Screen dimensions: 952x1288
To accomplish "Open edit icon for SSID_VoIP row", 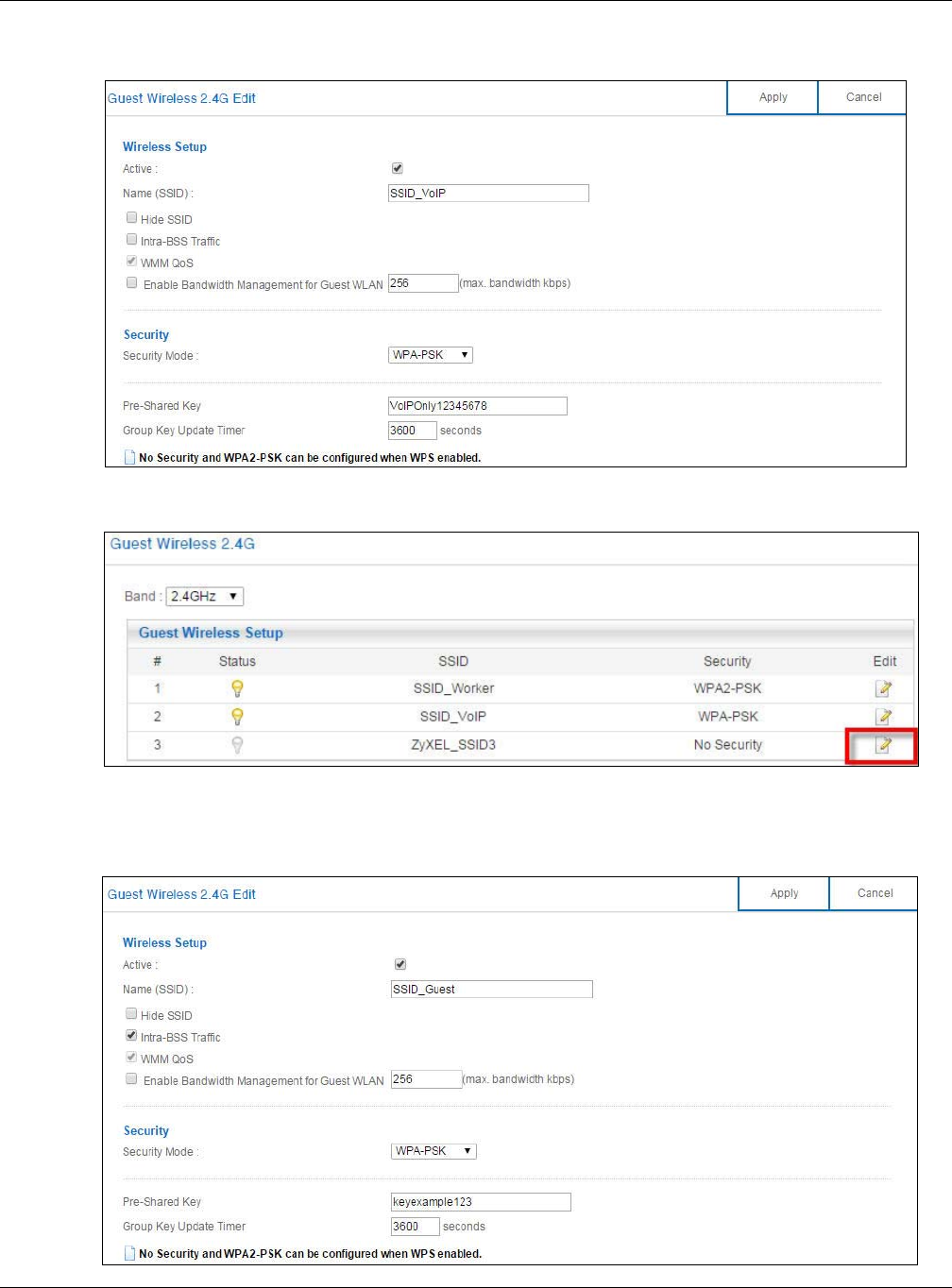I will click(x=883, y=717).
